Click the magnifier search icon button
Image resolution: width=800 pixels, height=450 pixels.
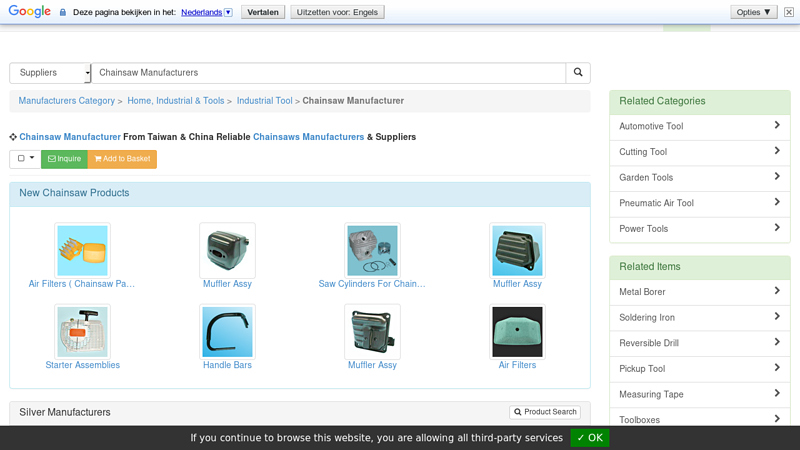point(578,72)
